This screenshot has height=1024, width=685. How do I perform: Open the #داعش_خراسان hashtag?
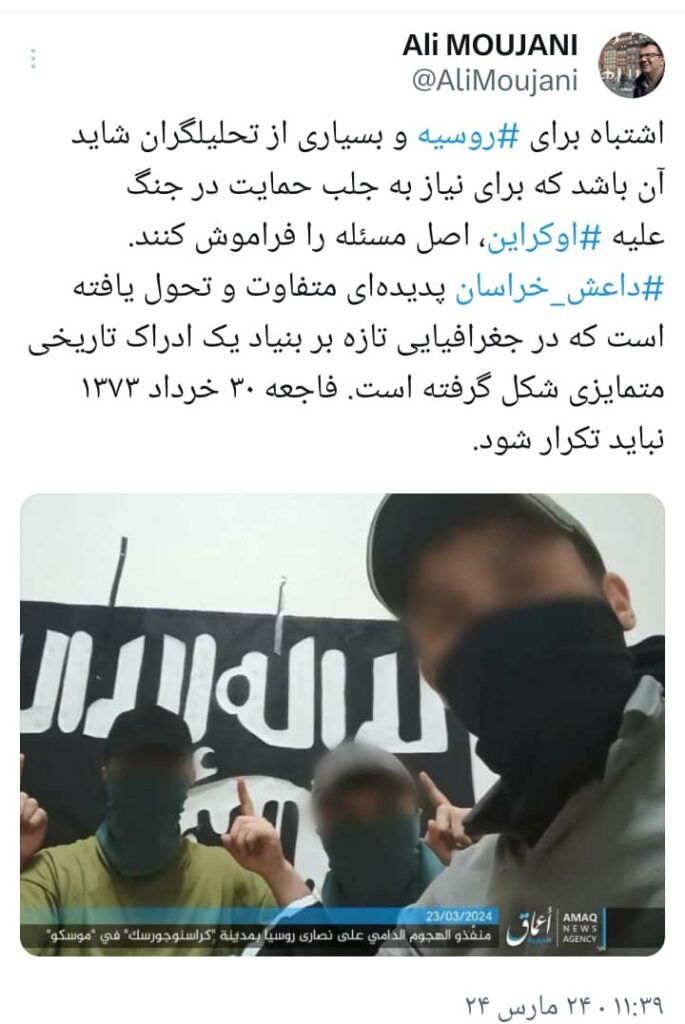pyautogui.click(x=560, y=288)
